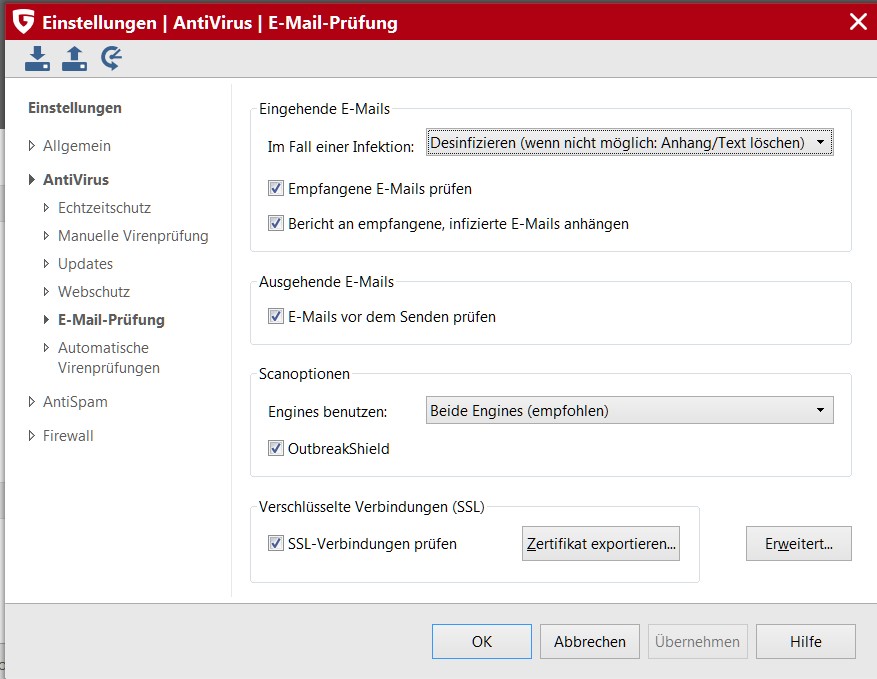Click the 'Zertifikat exportieren...' button
The width and height of the screenshot is (877, 679).
click(x=601, y=544)
